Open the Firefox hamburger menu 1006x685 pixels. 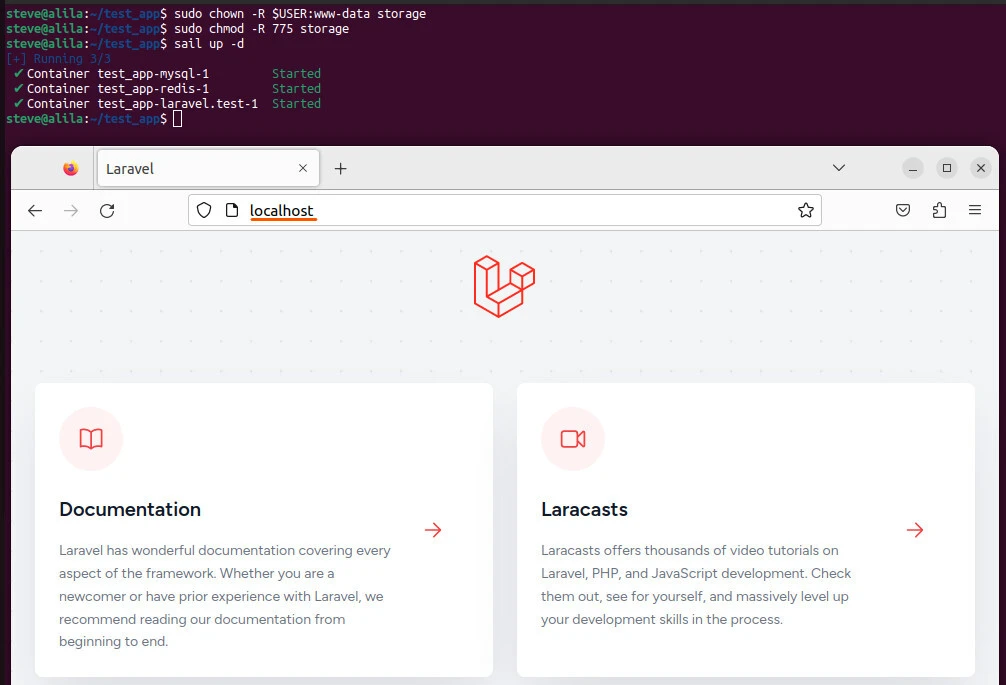pyautogui.click(x=975, y=210)
